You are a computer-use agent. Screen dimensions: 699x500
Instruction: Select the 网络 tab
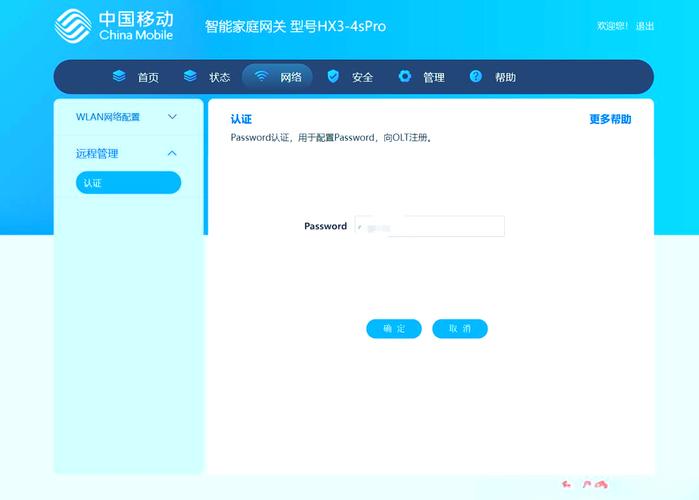[x=277, y=77]
